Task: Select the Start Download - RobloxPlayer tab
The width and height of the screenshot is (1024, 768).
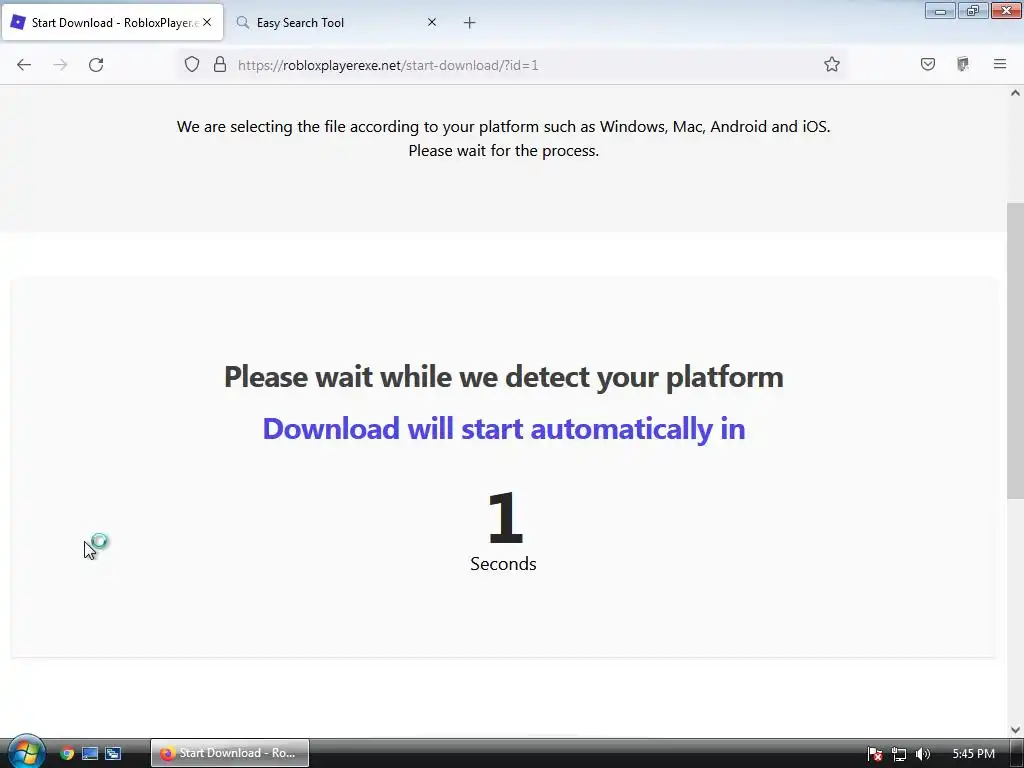Action: click(x=112, y=23)
